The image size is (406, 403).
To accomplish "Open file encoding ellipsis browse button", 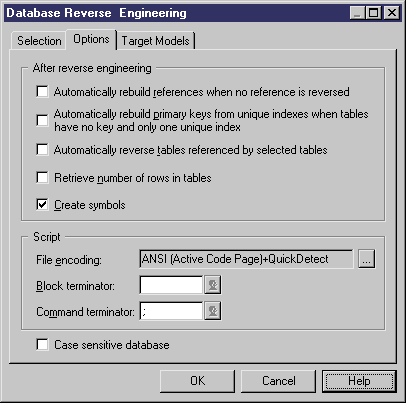I will [367, 259].
